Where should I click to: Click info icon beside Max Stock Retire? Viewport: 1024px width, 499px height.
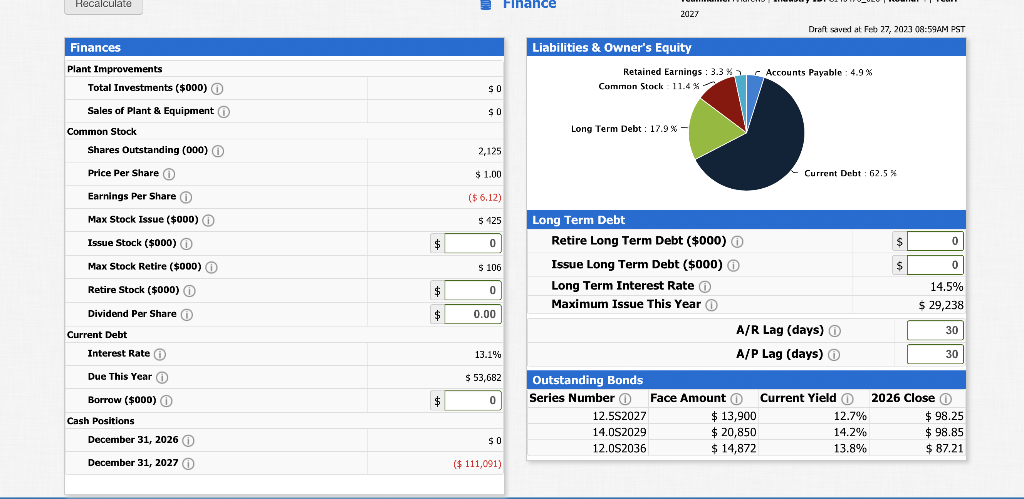coord(212,267)
